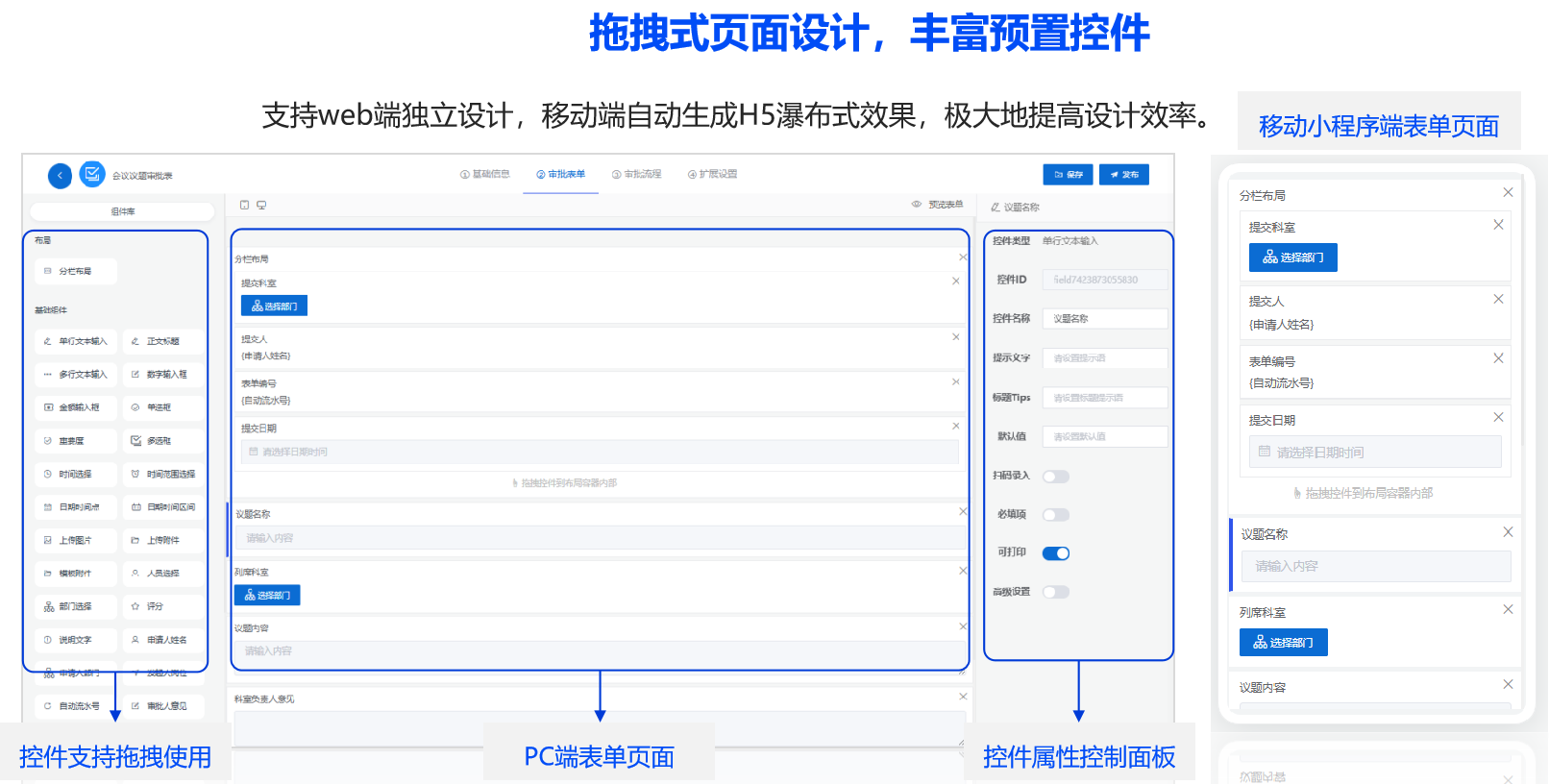Choose the 人员选择 component

[x=163, y=574]
